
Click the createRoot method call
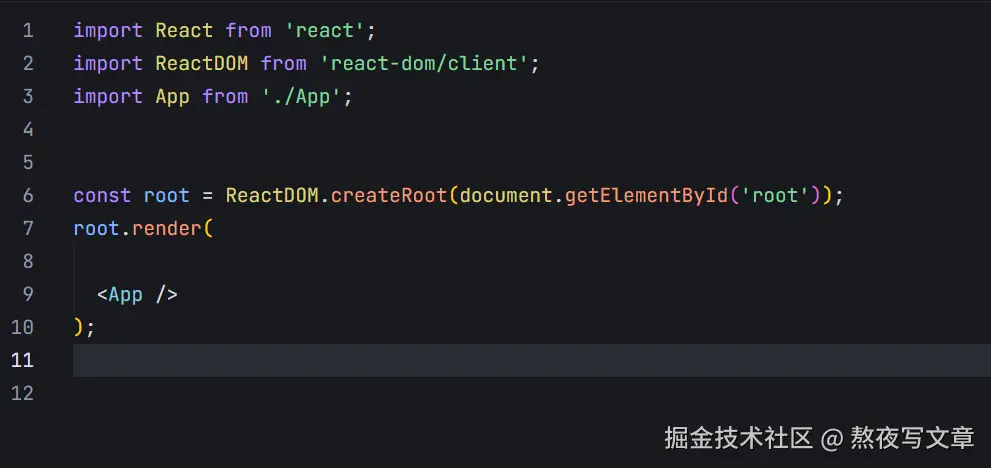click(x=389, y=195)
